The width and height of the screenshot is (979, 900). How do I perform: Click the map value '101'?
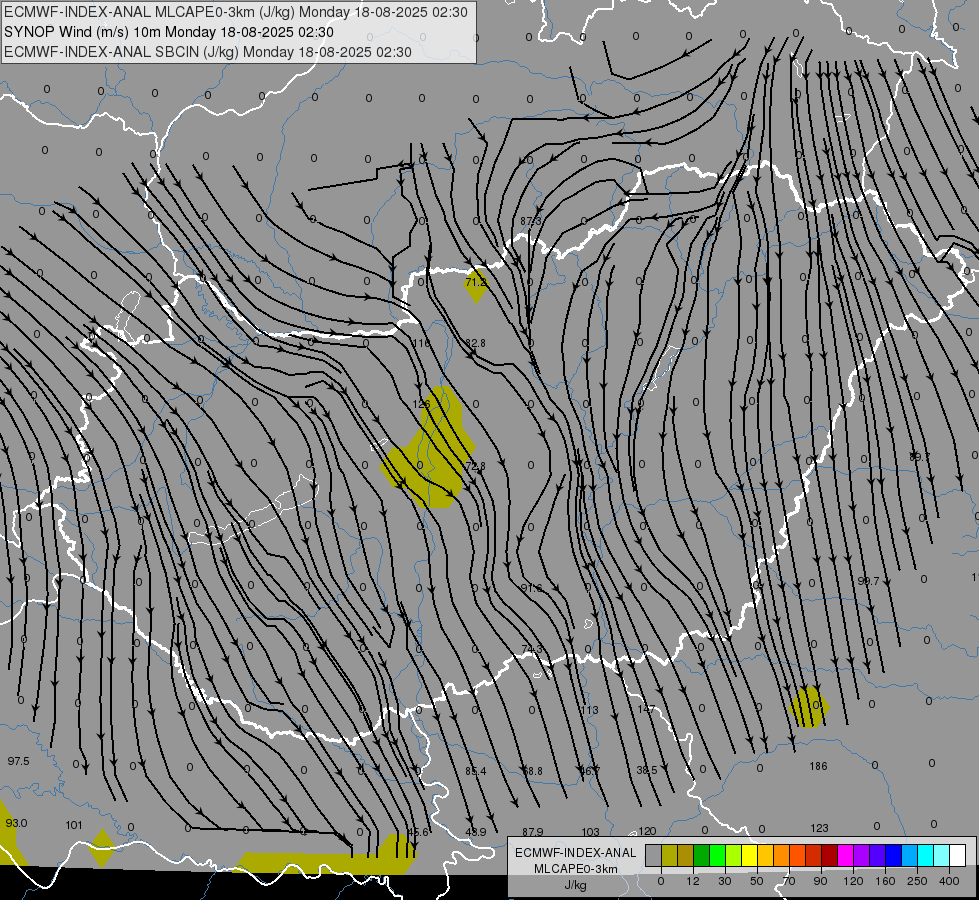click(x=74, y=825)
